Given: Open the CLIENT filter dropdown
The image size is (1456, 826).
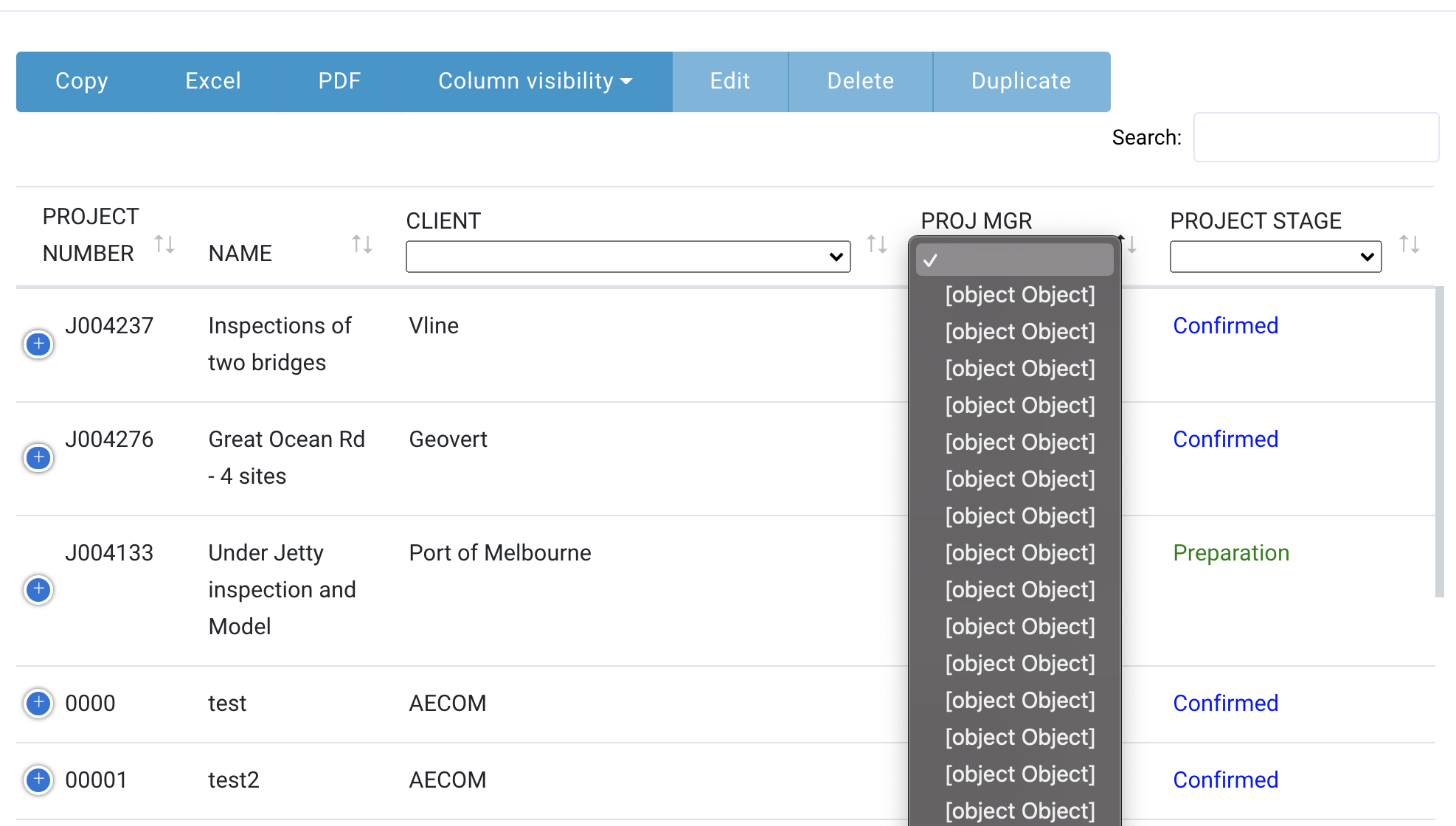Looking at the screenshot, I should point(628,256).
